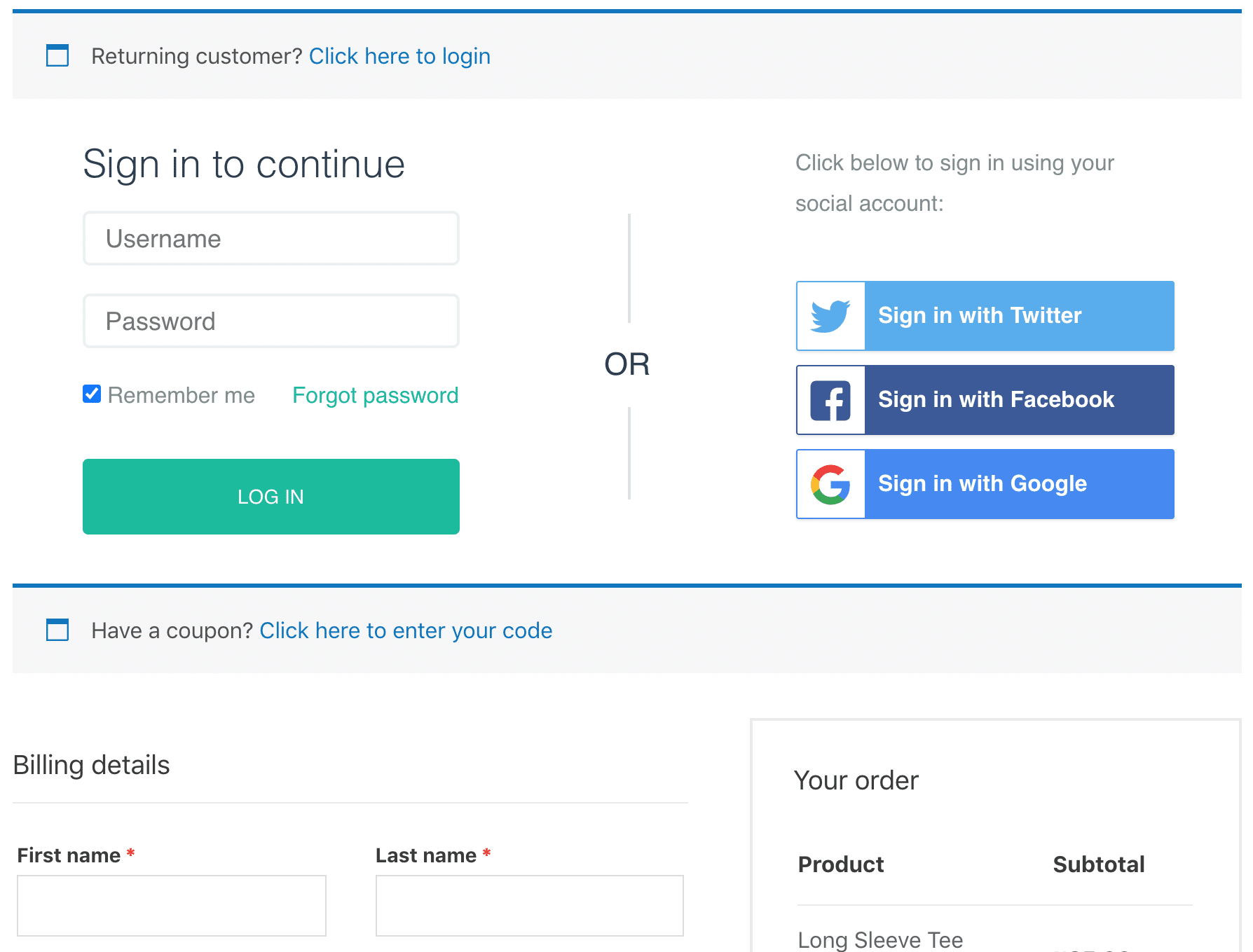
Task: Click the Facebook logo icon
Action: click(830, 400)
